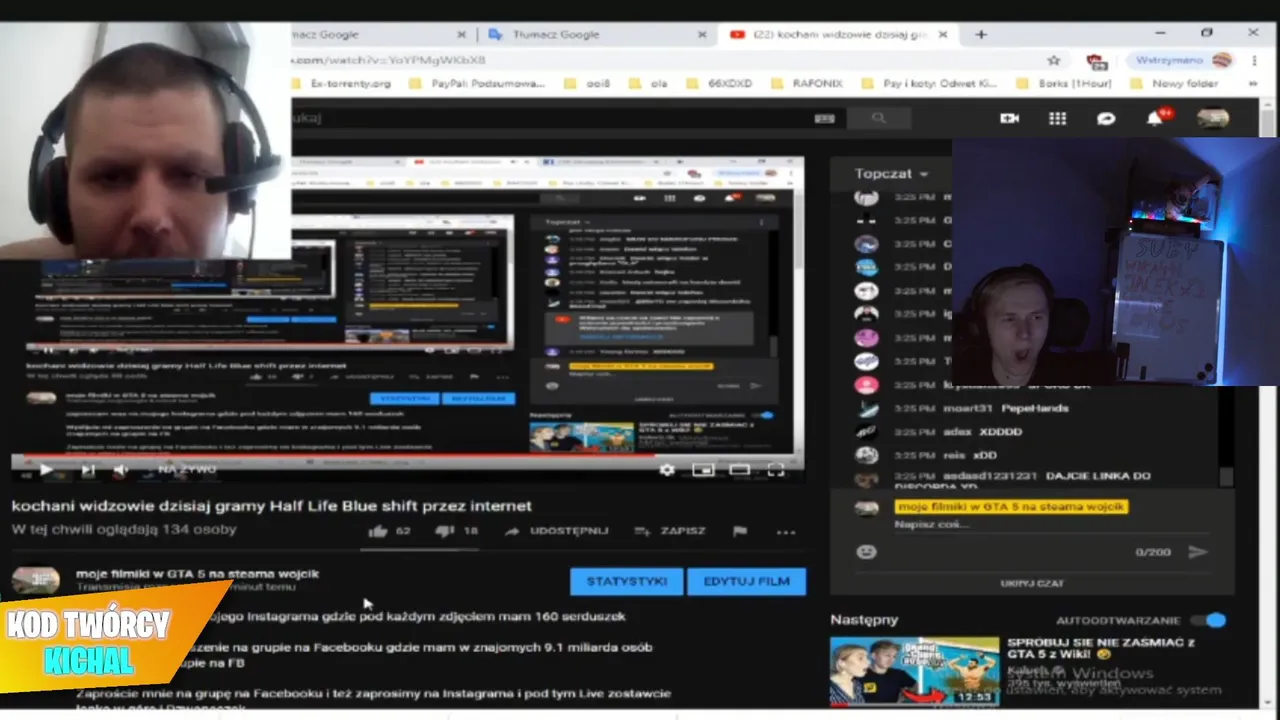The image size is (1280, 720).
Task: Open the Wstrzymano profile button
Action: point(1182,61)
